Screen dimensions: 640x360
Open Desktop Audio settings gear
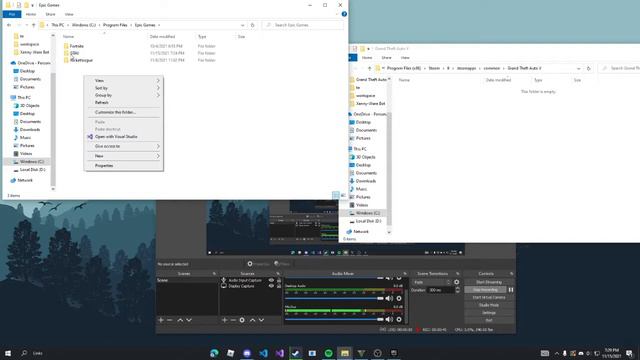coord(399,298)
